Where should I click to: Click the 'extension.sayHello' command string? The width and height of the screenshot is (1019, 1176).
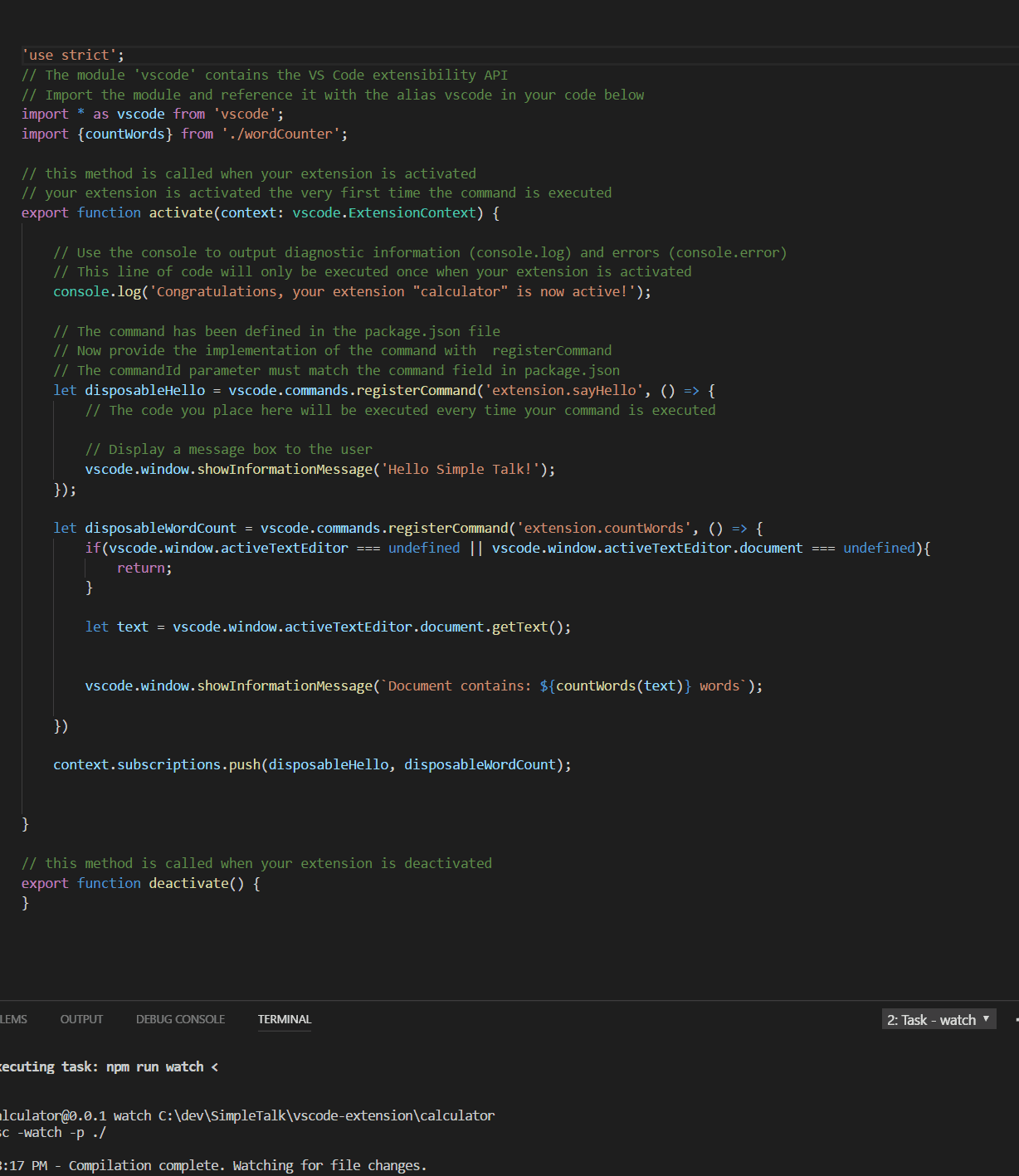564,391
